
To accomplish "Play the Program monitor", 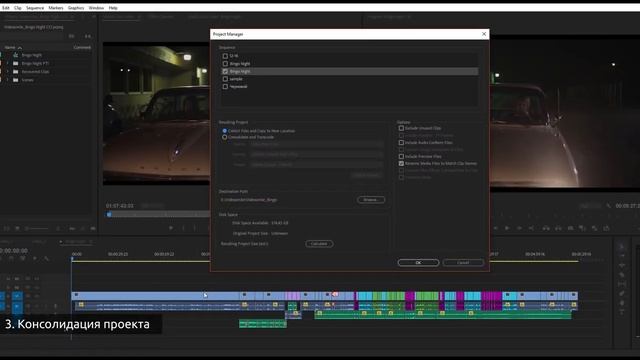I will pos(507,228).
